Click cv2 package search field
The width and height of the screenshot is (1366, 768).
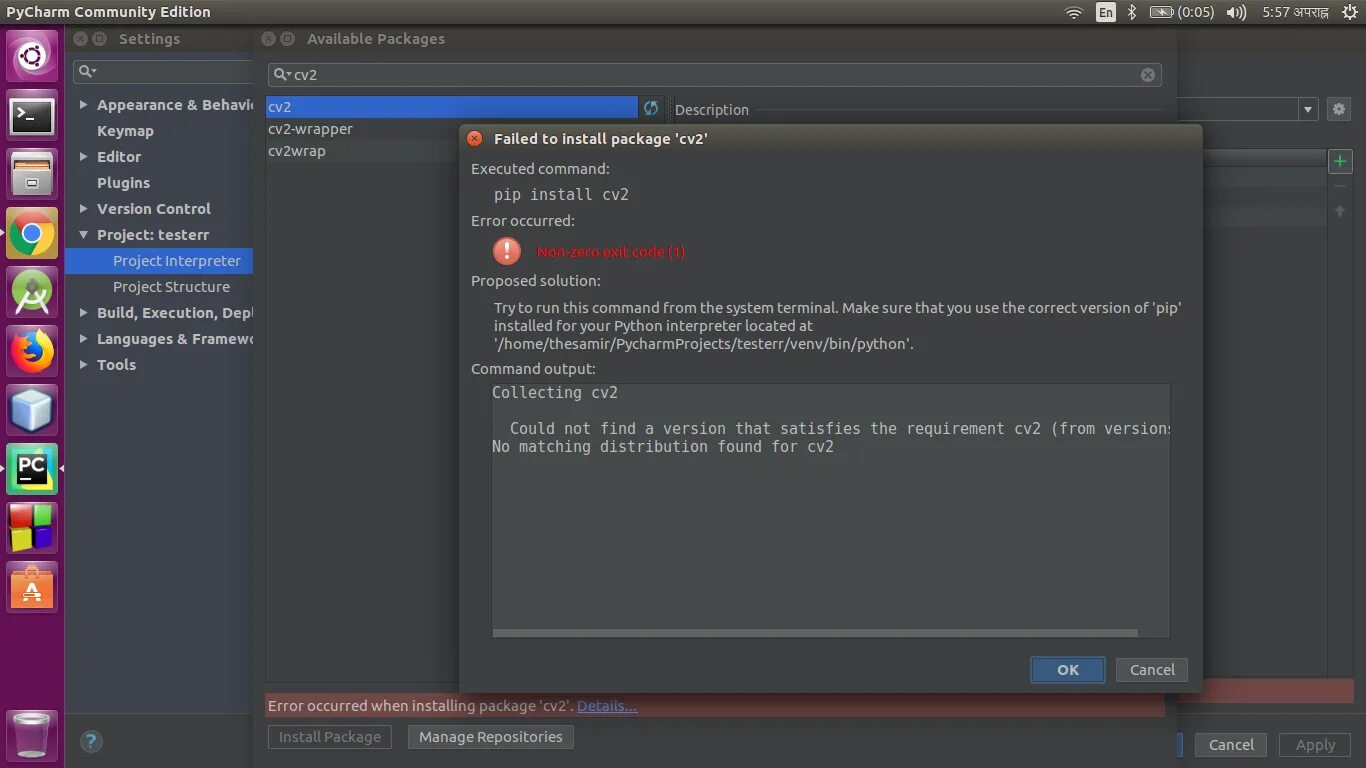(x=714, y=75)
